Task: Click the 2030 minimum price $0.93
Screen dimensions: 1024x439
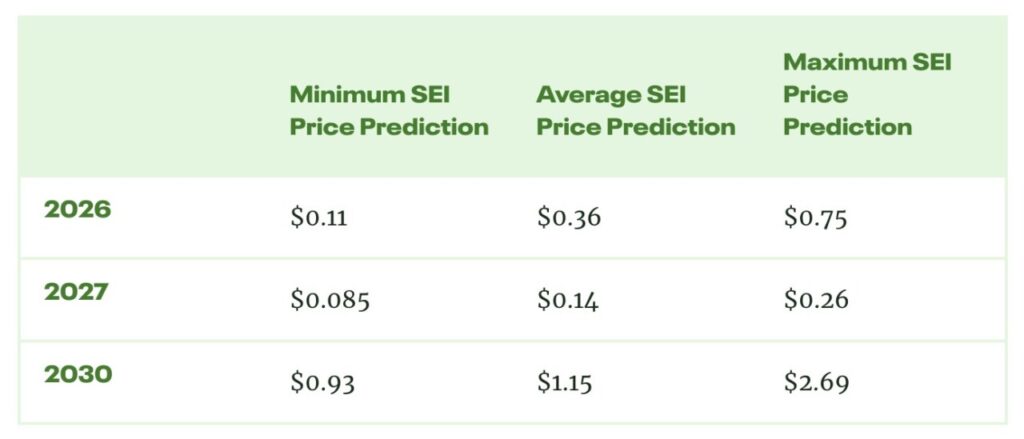Action: 321,382
